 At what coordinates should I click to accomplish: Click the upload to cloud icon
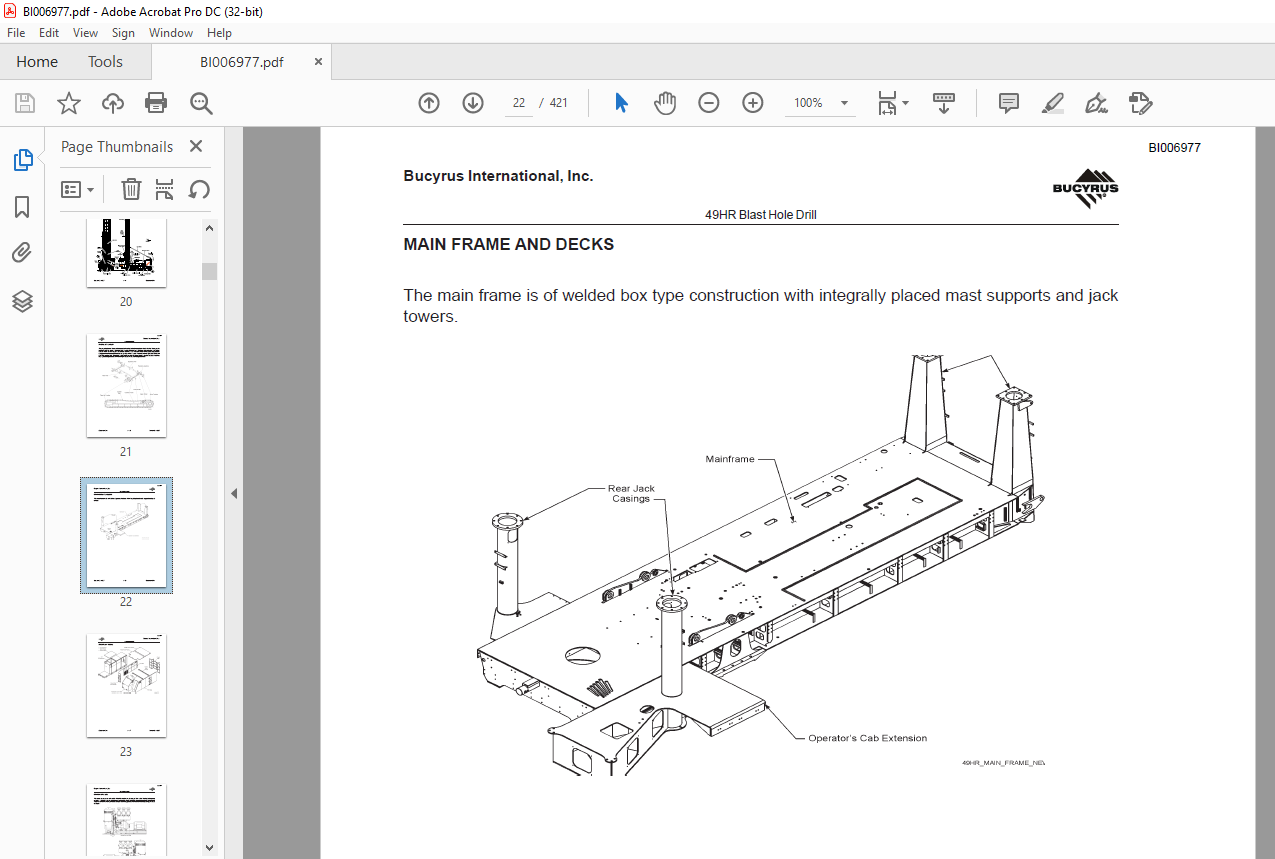click(x=112, y=103)
